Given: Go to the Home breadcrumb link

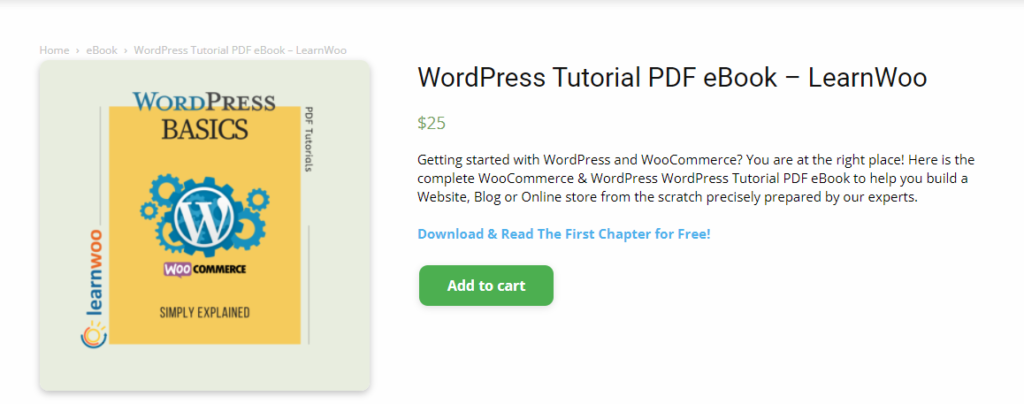Looking at the screenshot, I should [54, 50].
